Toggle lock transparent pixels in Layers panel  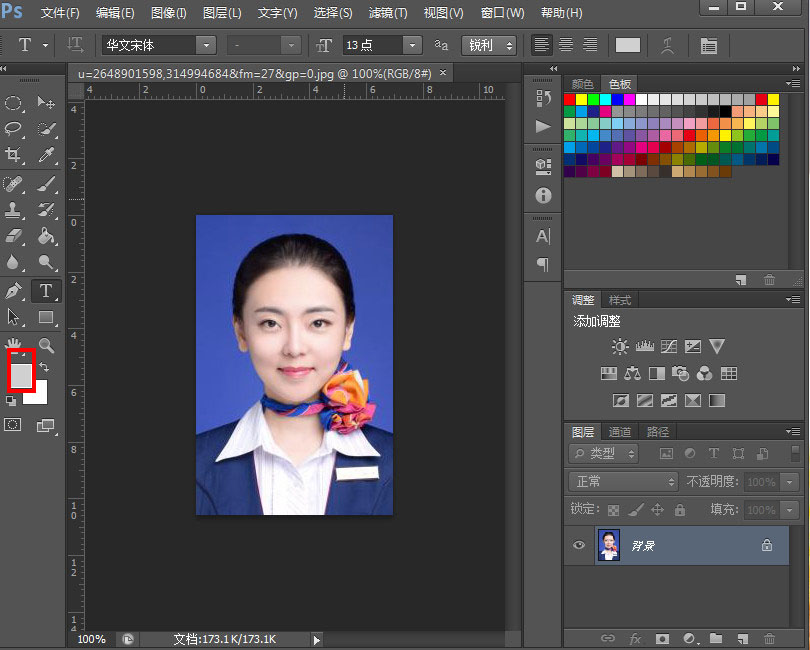614,510
